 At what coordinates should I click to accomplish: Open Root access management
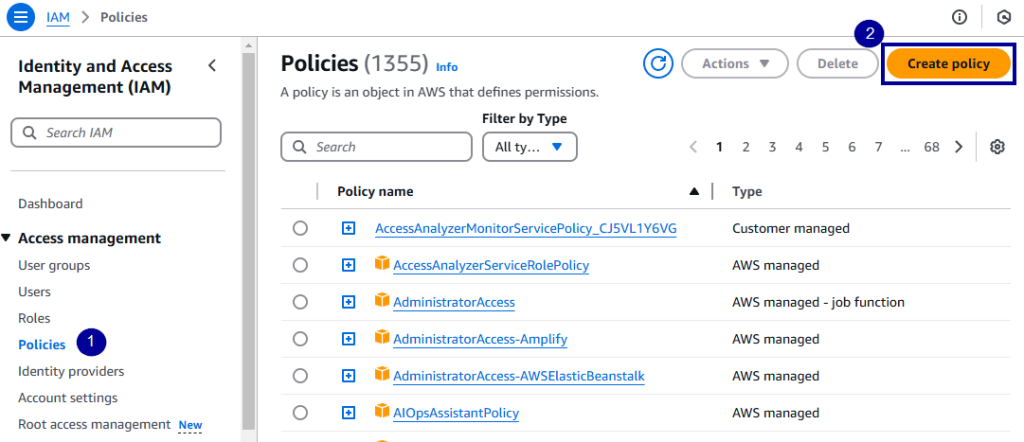pyautogui.click(x=95, y=424)
